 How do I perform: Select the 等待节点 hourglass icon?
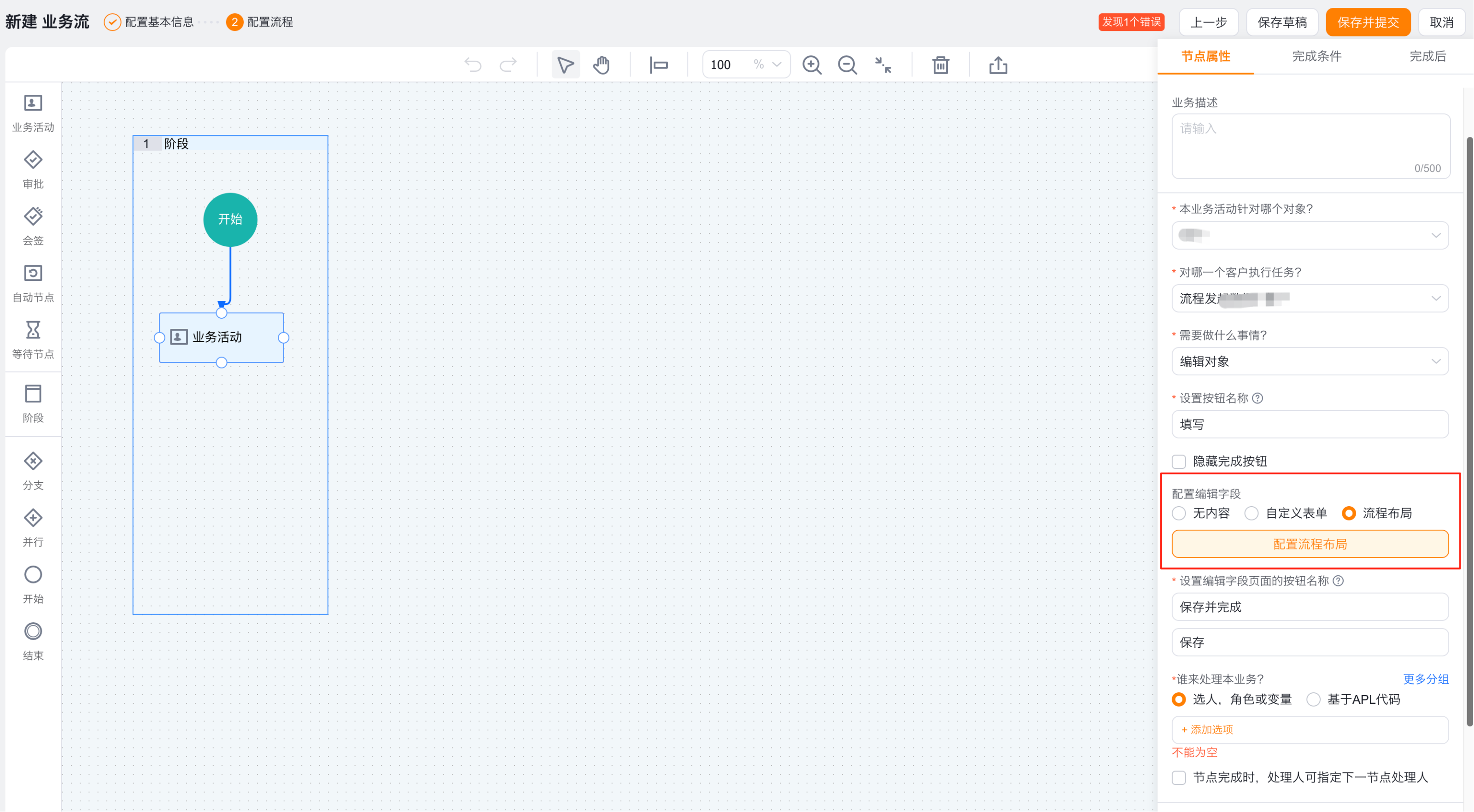pos(33,330)
